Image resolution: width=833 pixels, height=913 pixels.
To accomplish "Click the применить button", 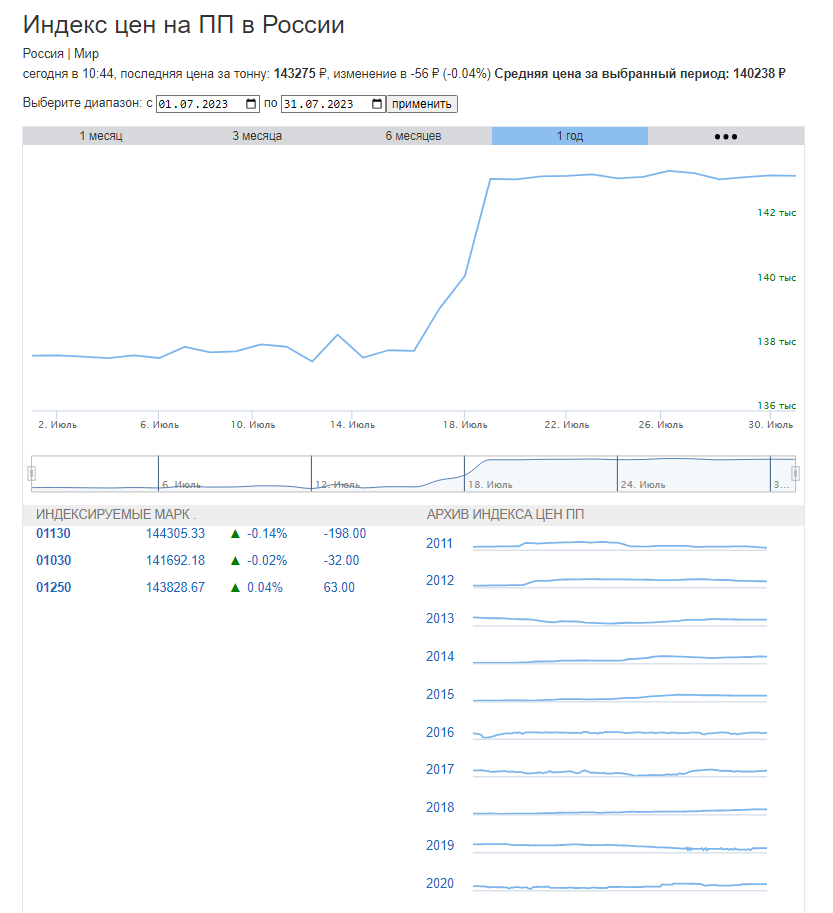I will click(x=422, y=104).
